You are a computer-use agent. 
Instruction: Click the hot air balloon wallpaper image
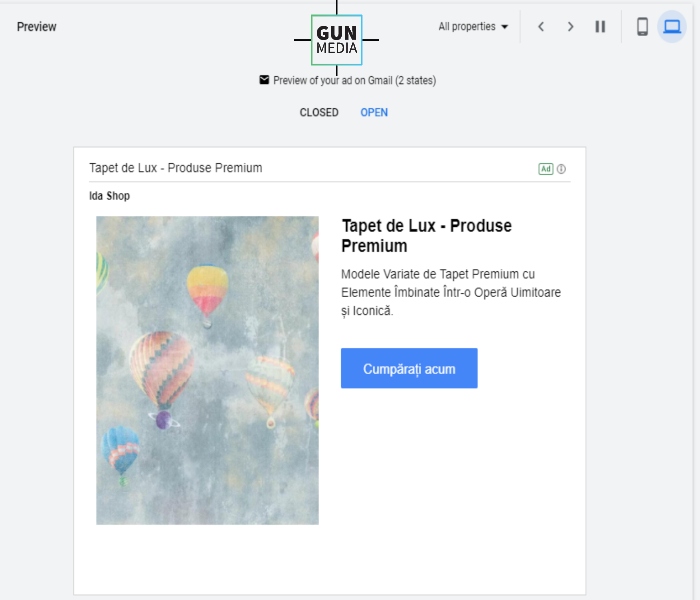coord(208,370)
